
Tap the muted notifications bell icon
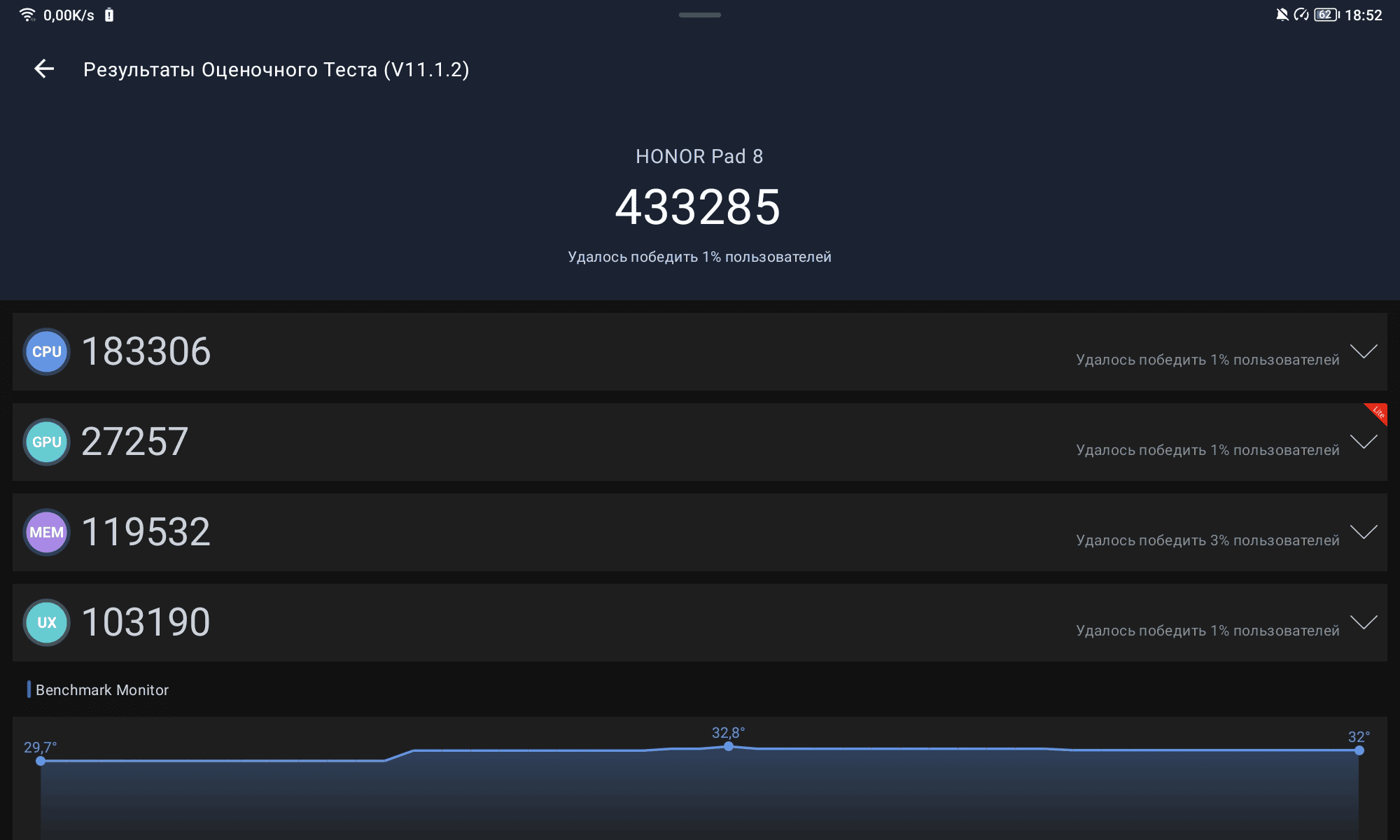[1282, 15]
